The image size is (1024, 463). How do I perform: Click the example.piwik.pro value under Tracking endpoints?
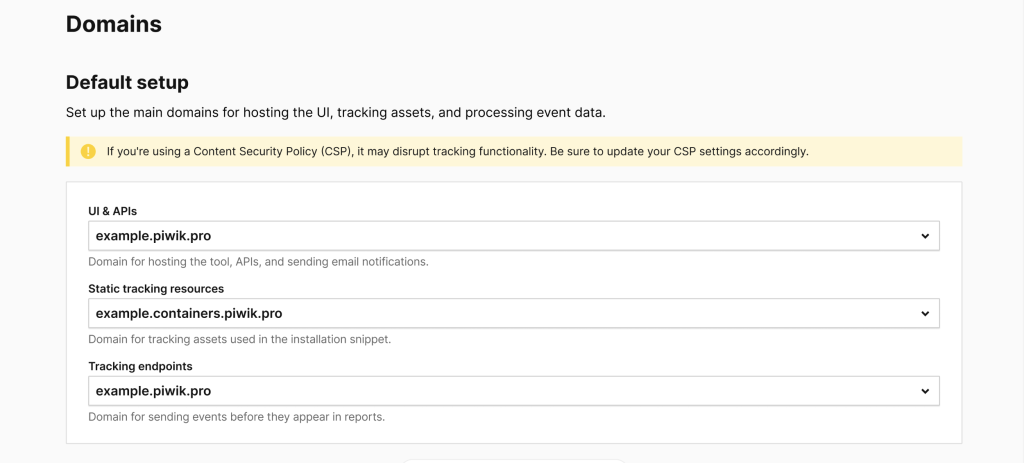tap(153, 391)
